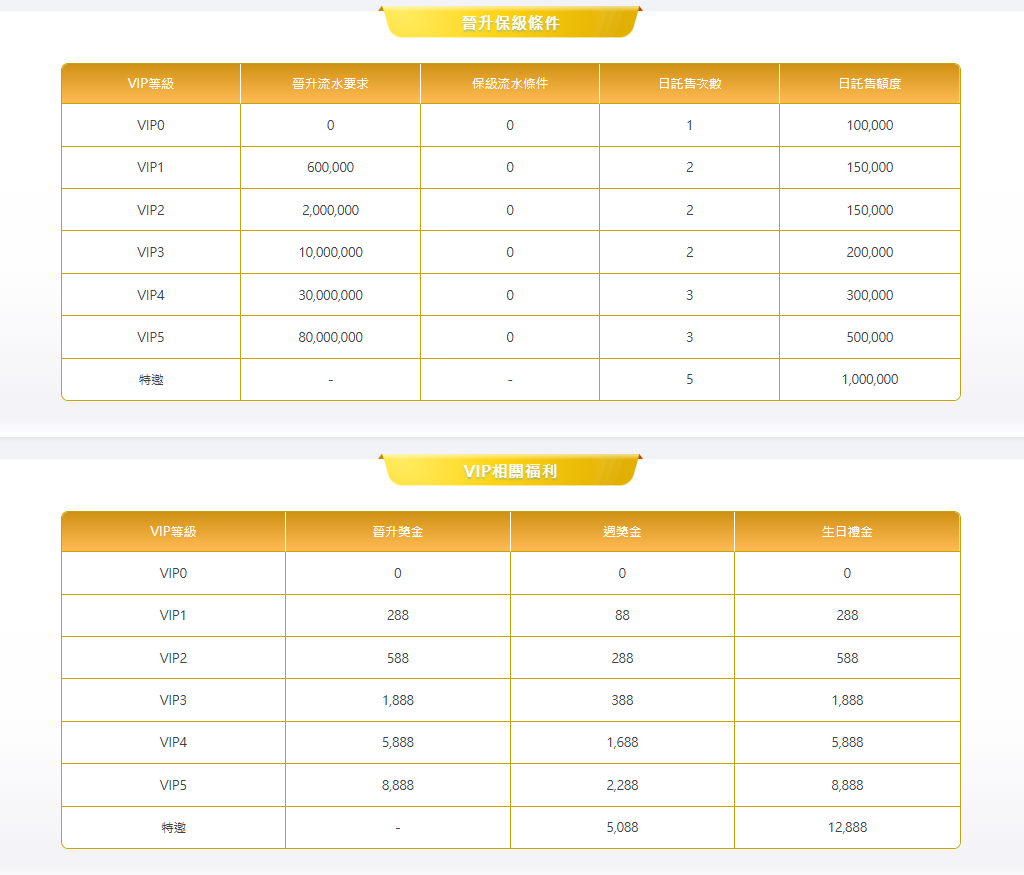Screen dimensions: 1024x875
Task: Click the 生日禮金 column header
Action: 847,532
